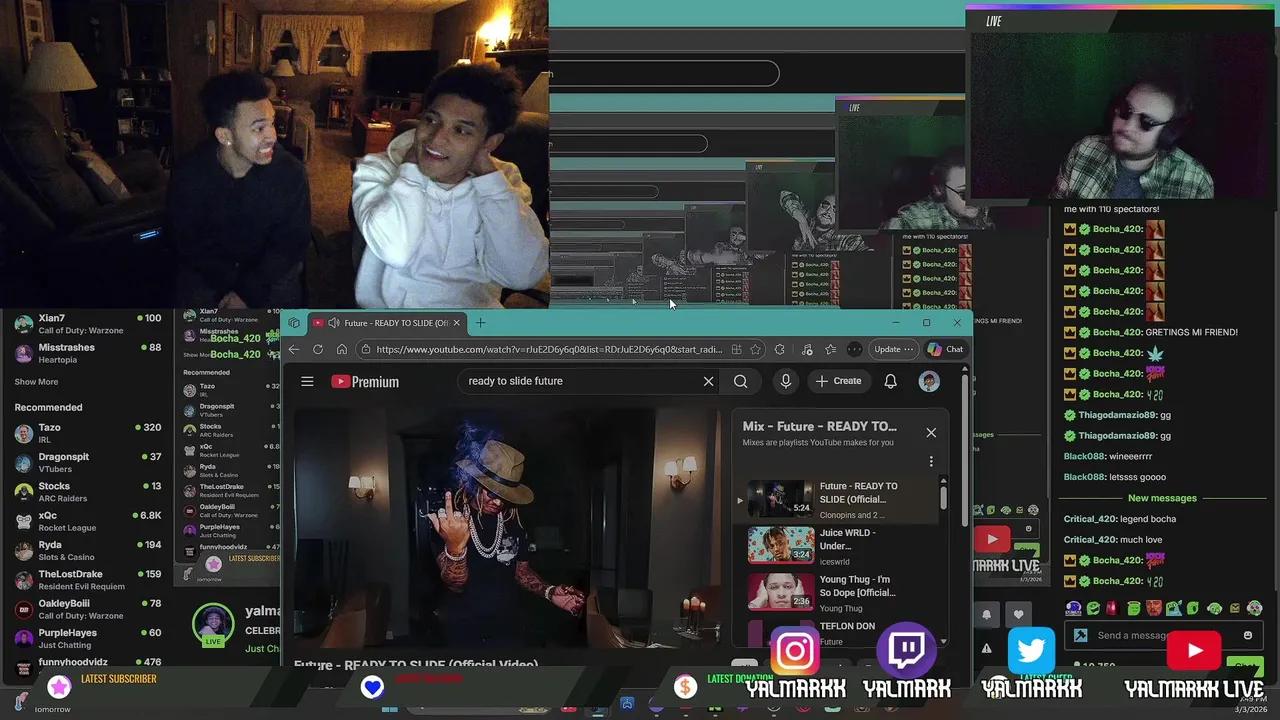Viewport: 1280px width, 720px height.
Task: Toggle the notification bell above Twitch chat
Action: point(988,612)
